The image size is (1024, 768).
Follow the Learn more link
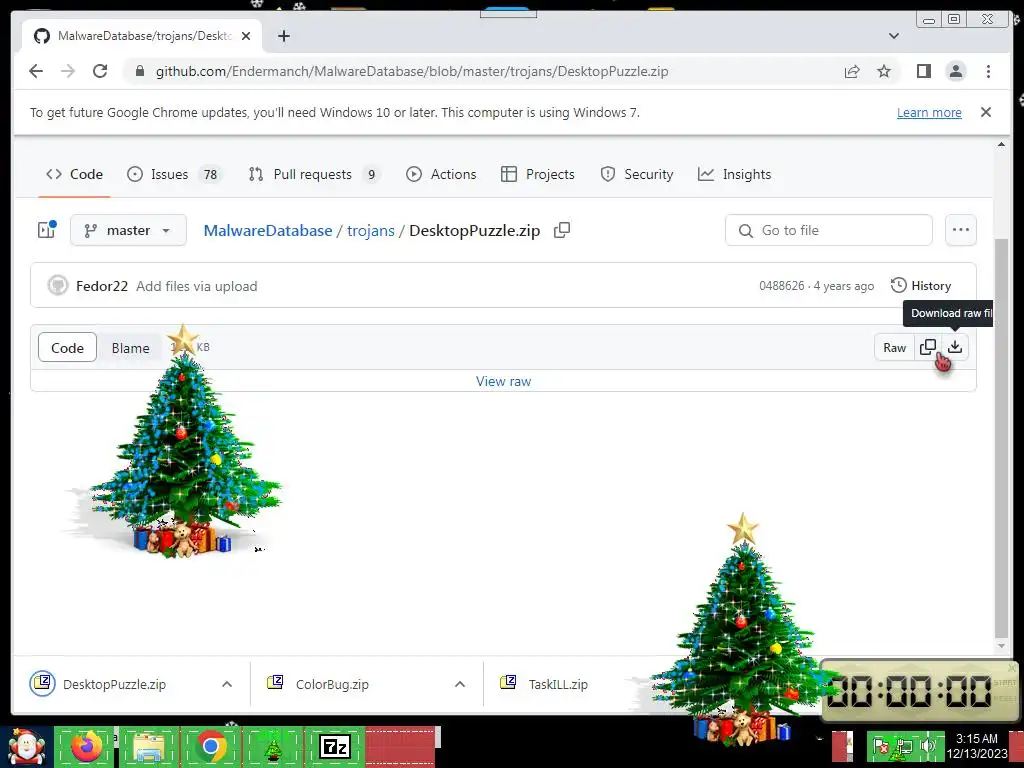pos(929,112)
